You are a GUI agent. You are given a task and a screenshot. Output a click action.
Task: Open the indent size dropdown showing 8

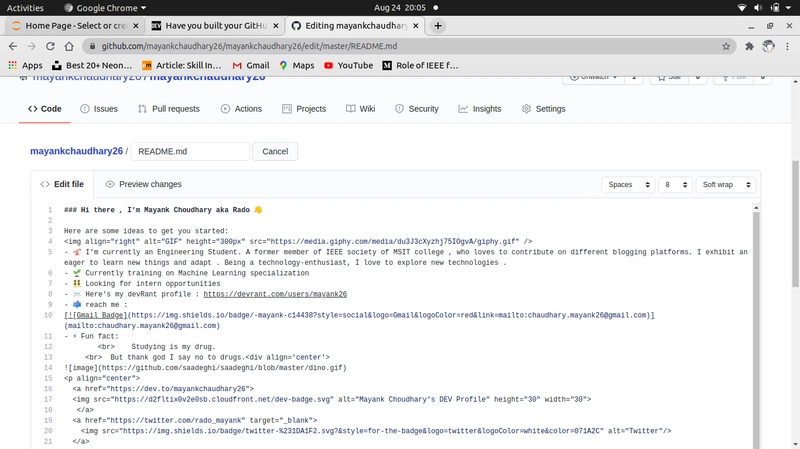(674, 184)
